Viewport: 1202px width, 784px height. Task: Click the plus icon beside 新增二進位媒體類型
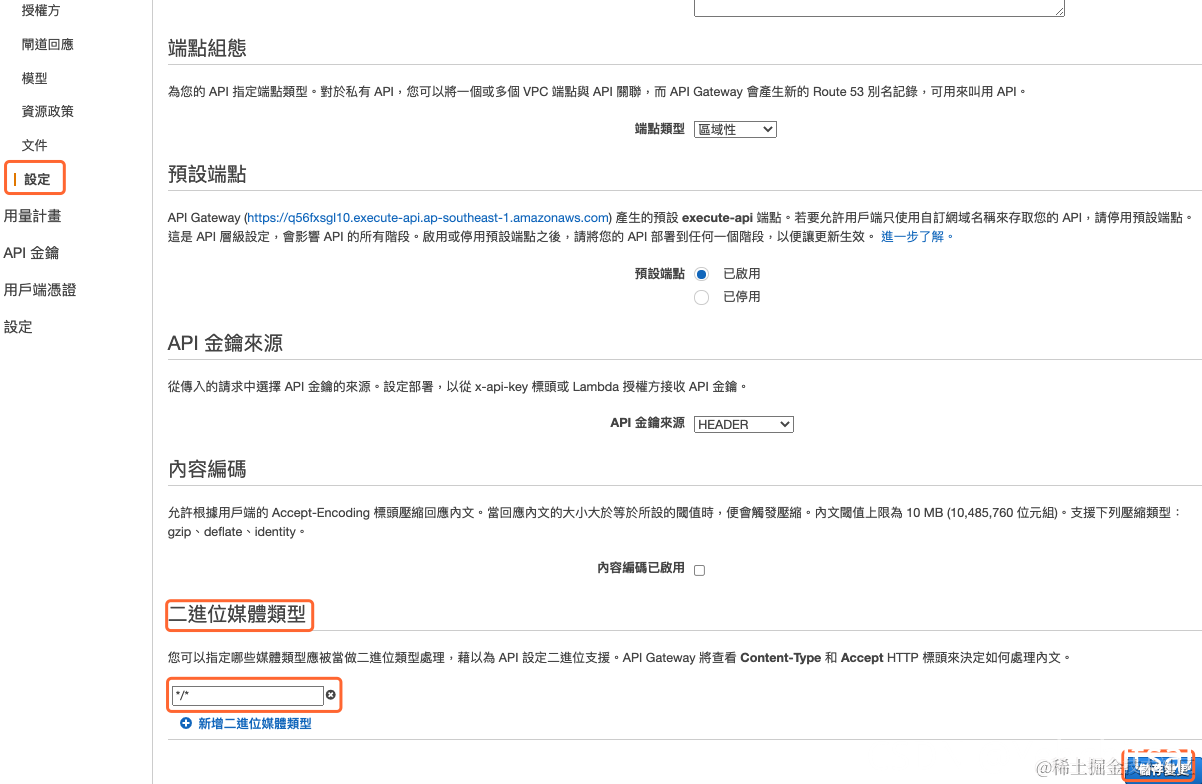coord(185,722)
